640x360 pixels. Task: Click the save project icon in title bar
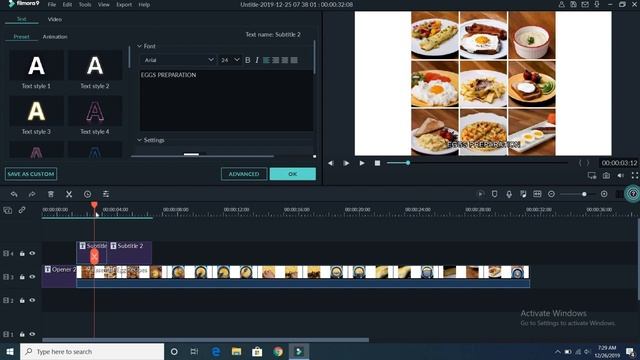point(573,4)
